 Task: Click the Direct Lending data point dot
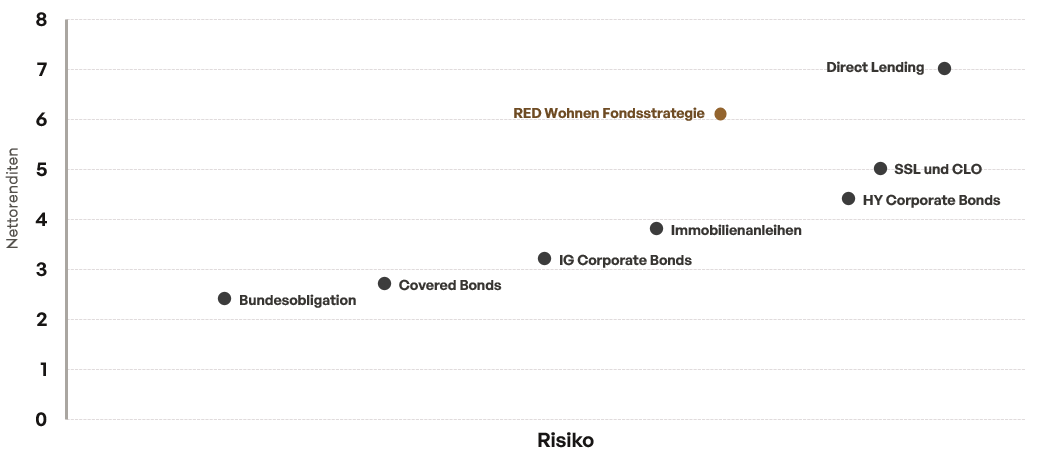click(944, 69)
